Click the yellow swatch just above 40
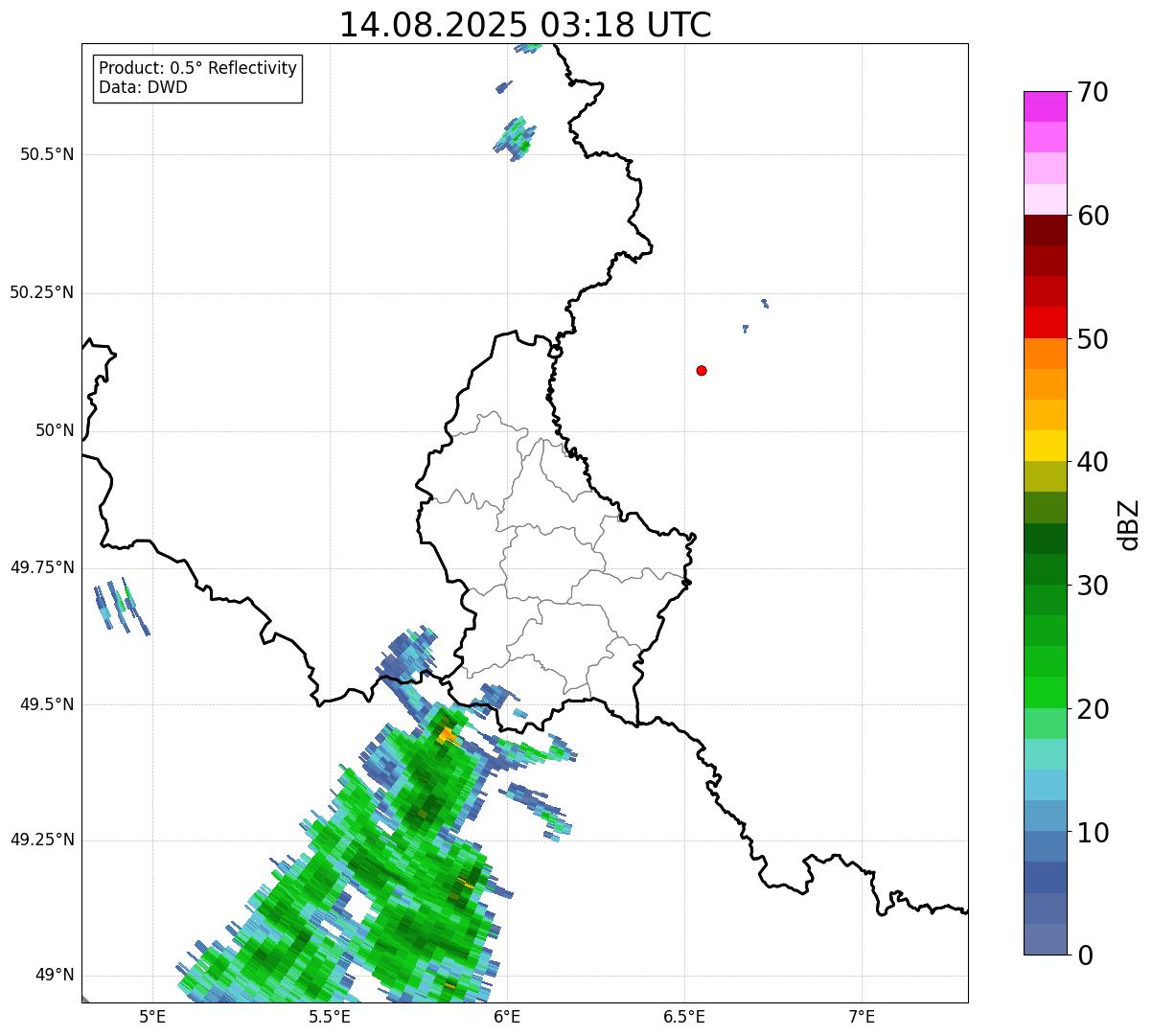The width and height of the screenshot is (1152, 1036). (1045, 446)
